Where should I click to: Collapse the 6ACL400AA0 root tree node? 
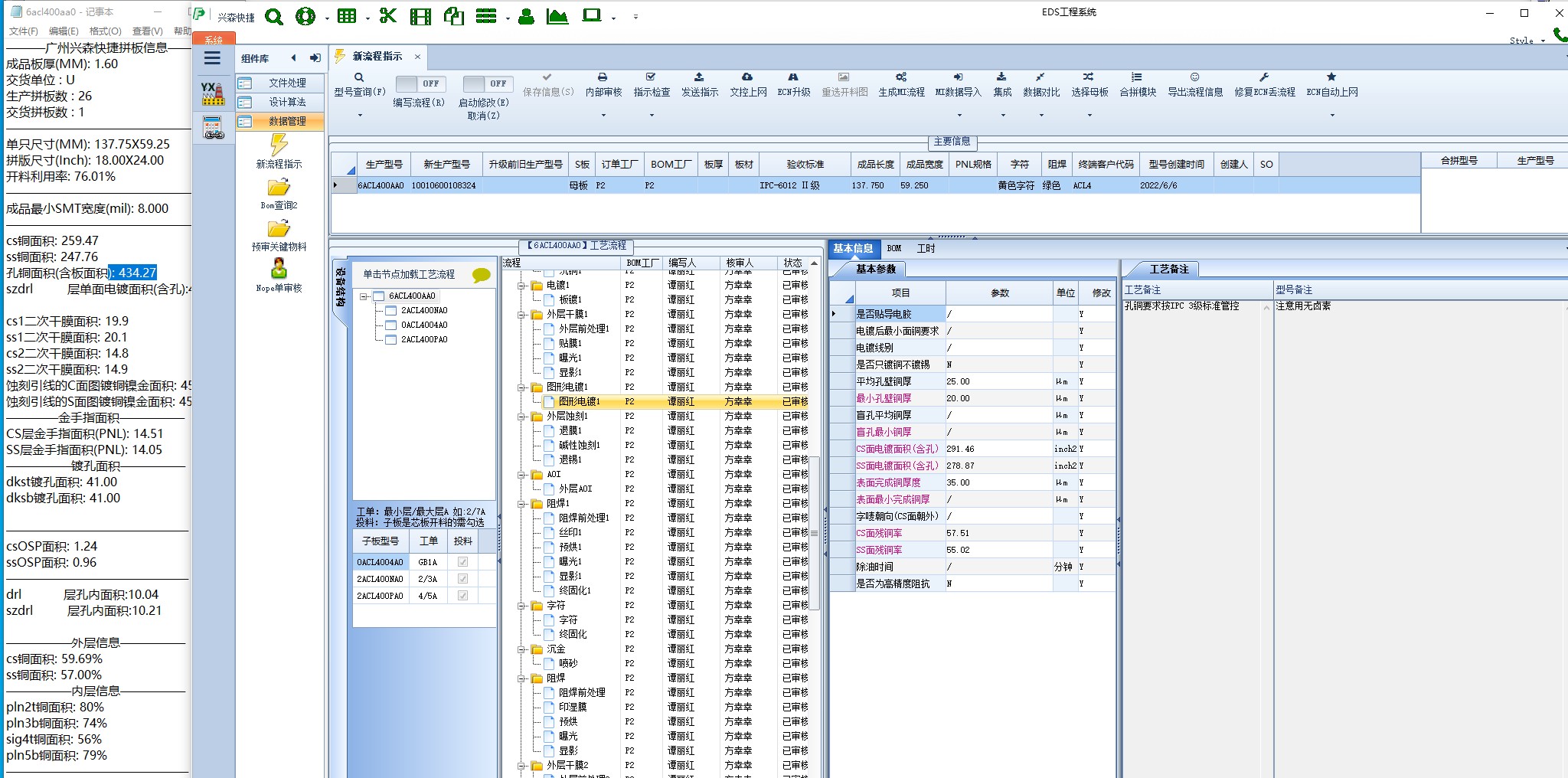coord(364,296)
